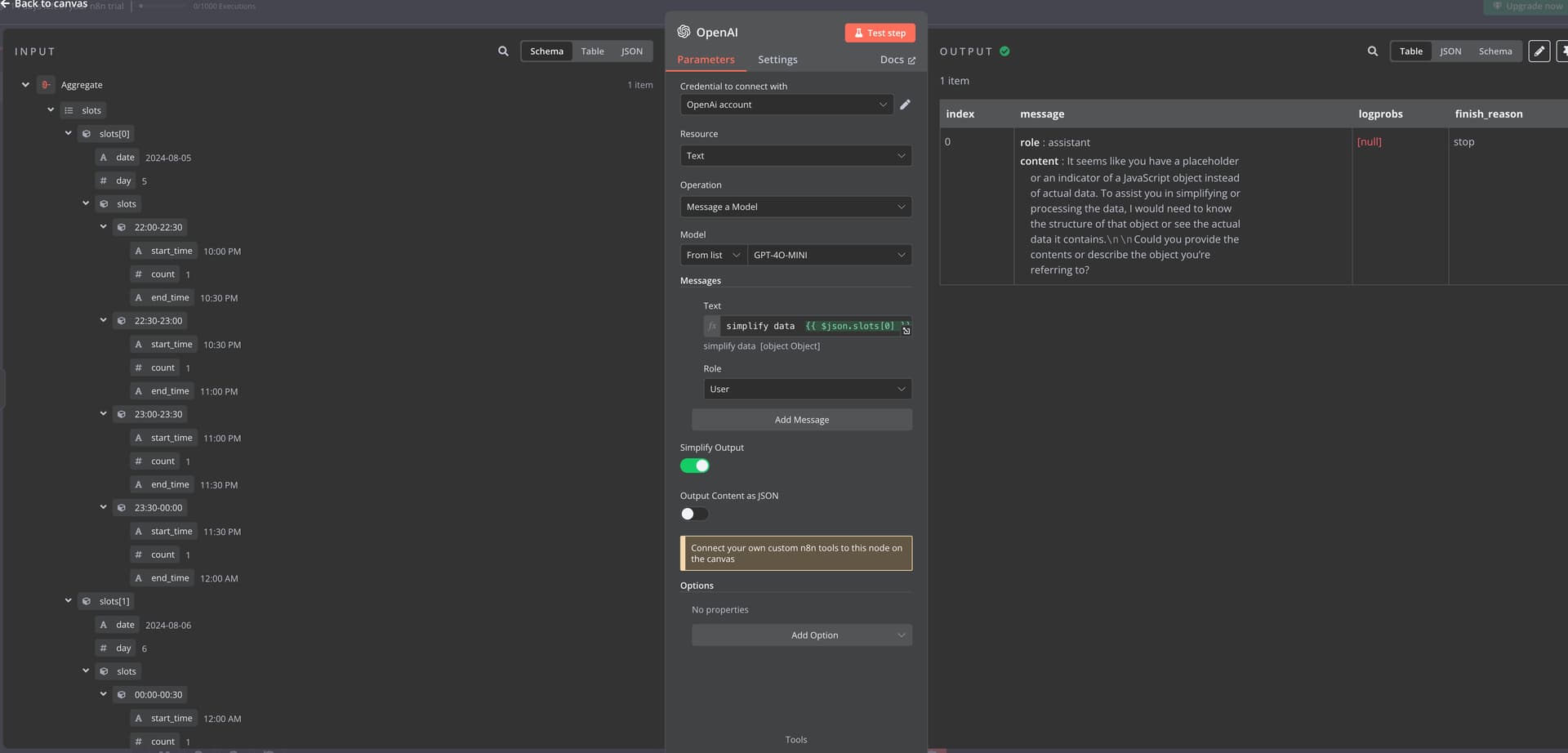Click the OUTPUT panel search icon
Viewport: 1568px width, 753px height.
coord(1372,51)
